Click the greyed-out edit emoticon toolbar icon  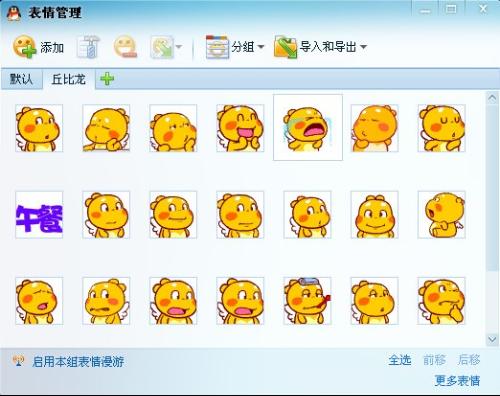[88, 47]
